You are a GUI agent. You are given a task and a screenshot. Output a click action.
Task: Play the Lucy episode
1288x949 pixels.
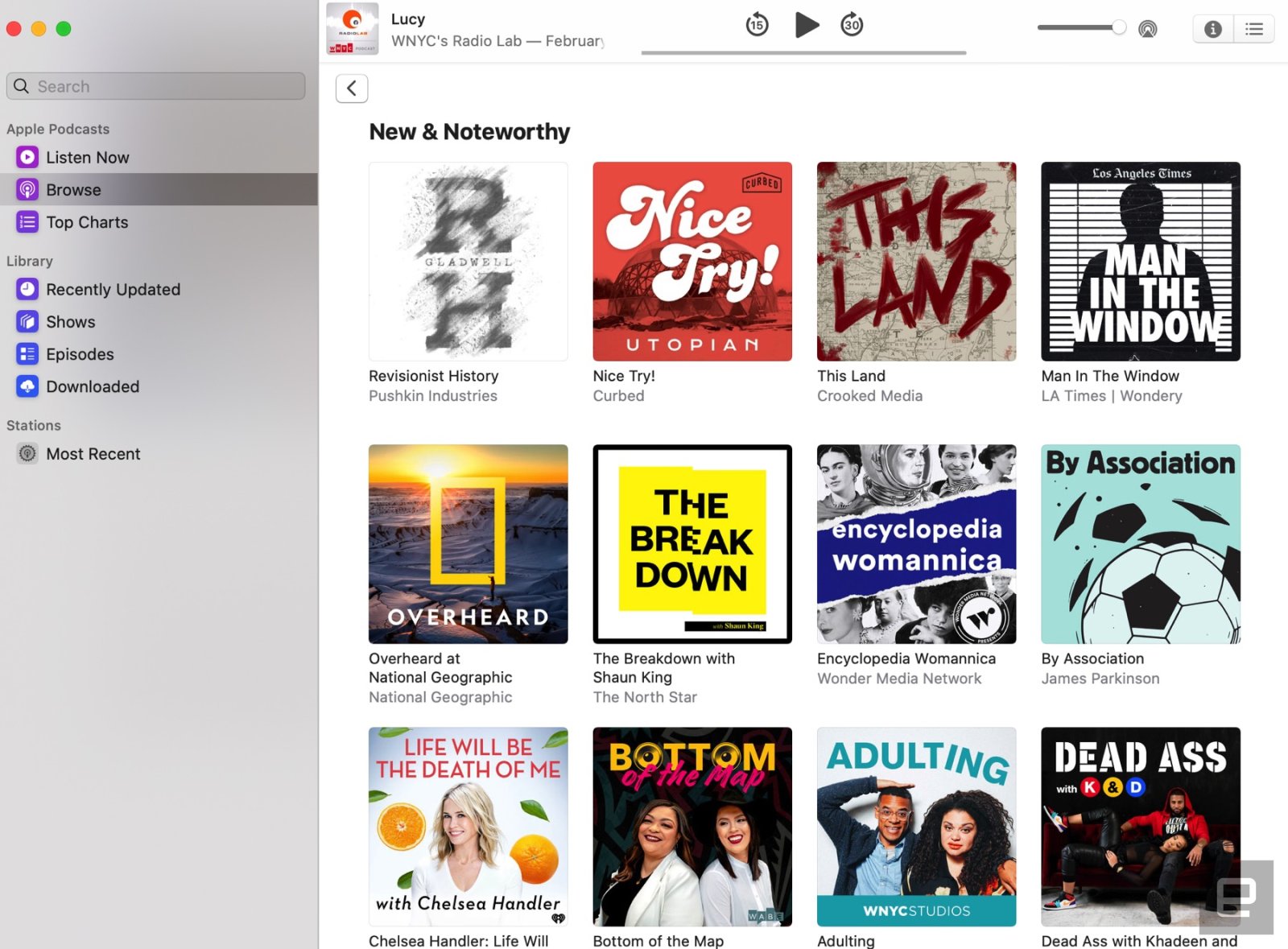coord(806,25)
